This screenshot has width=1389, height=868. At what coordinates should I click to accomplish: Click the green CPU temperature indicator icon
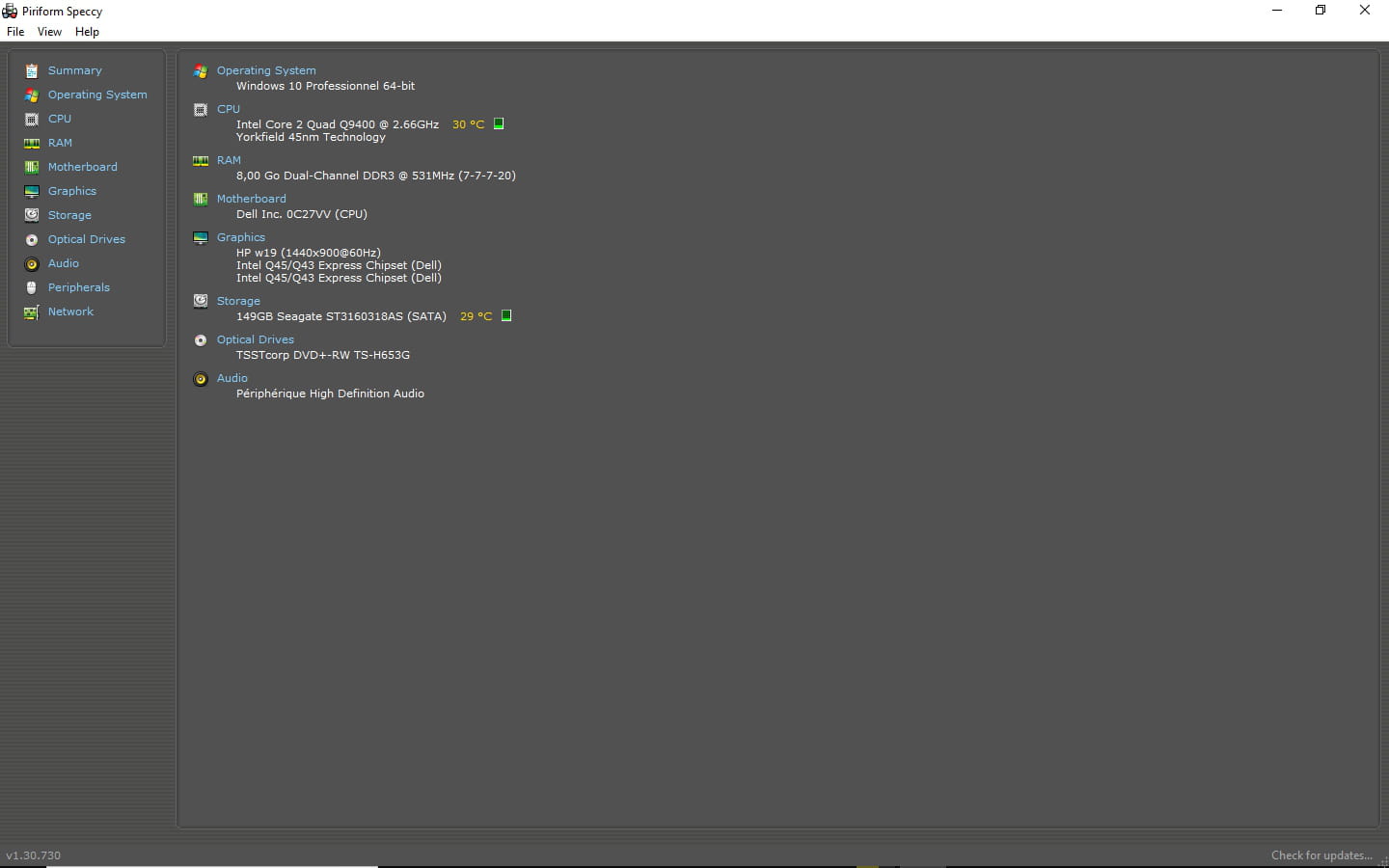(x=499, y=123)
